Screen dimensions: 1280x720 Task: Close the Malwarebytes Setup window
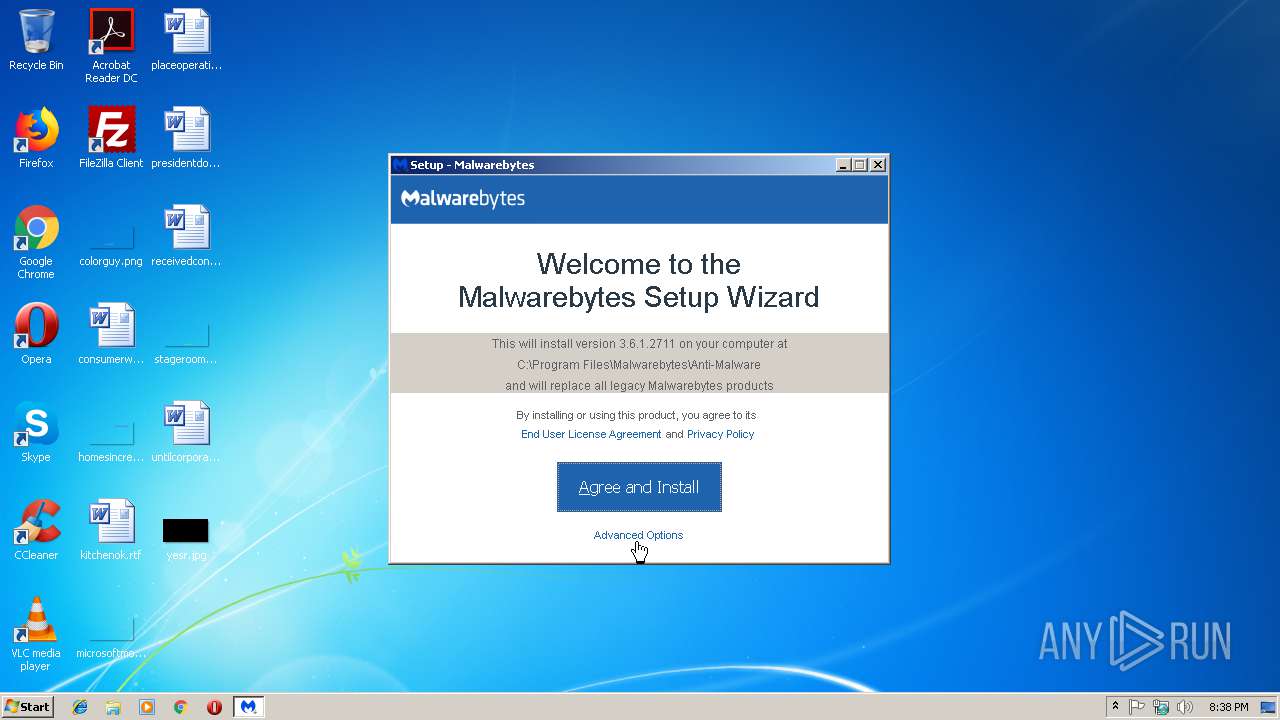[878, 165]
